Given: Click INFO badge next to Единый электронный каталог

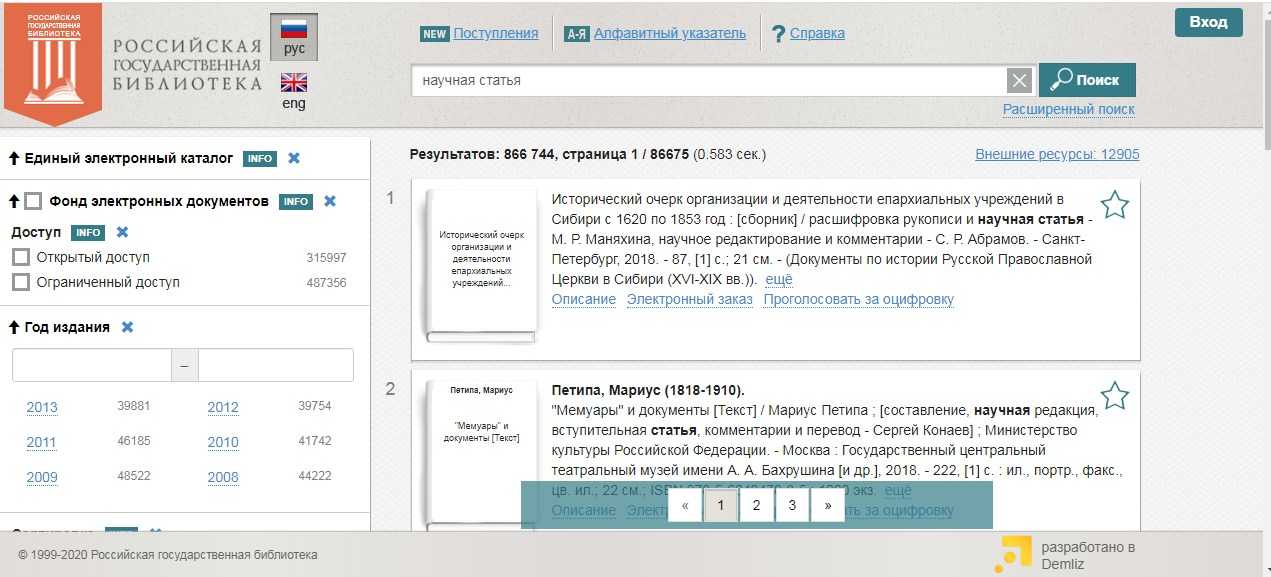Looking at the screenshot, I should pos(260,158).
